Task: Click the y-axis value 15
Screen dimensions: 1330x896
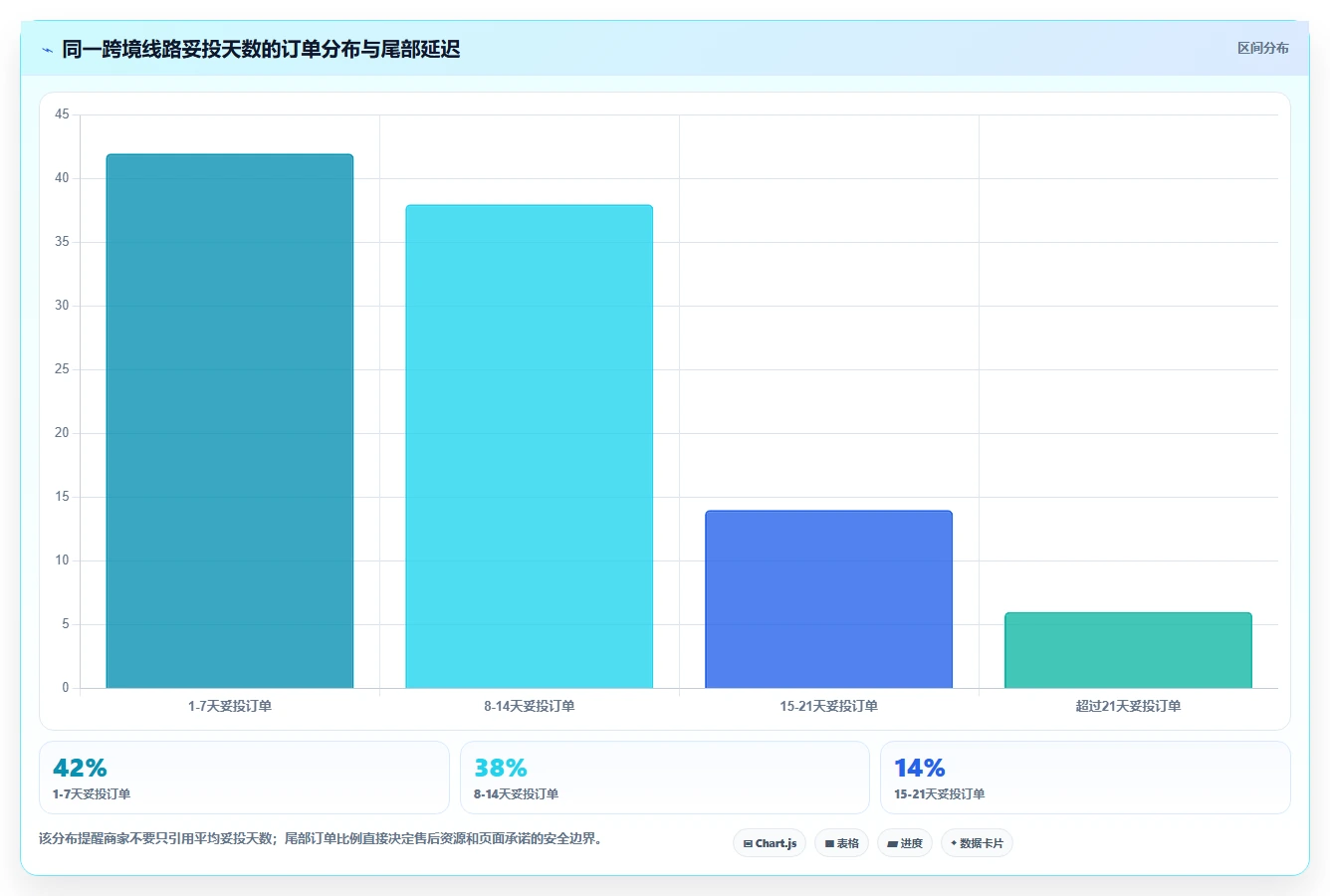Action: point(62,497)
